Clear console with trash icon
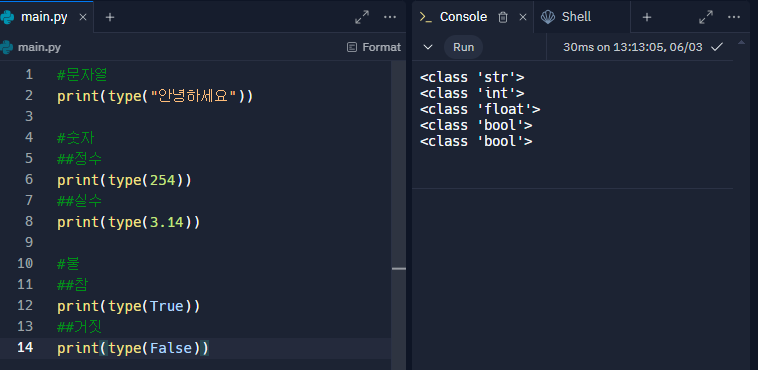Screen dimensions: 758x370 point(503,17)
